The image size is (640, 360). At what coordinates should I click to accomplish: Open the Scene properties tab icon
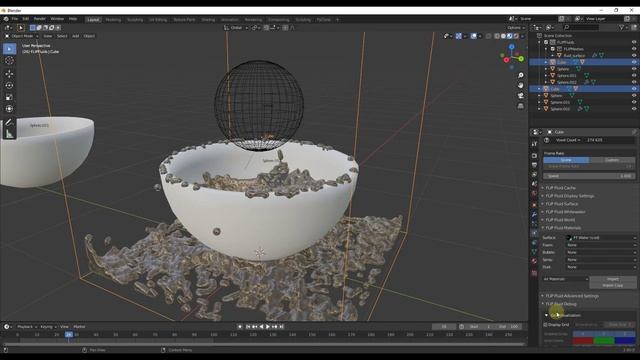(x=534, y=184)
